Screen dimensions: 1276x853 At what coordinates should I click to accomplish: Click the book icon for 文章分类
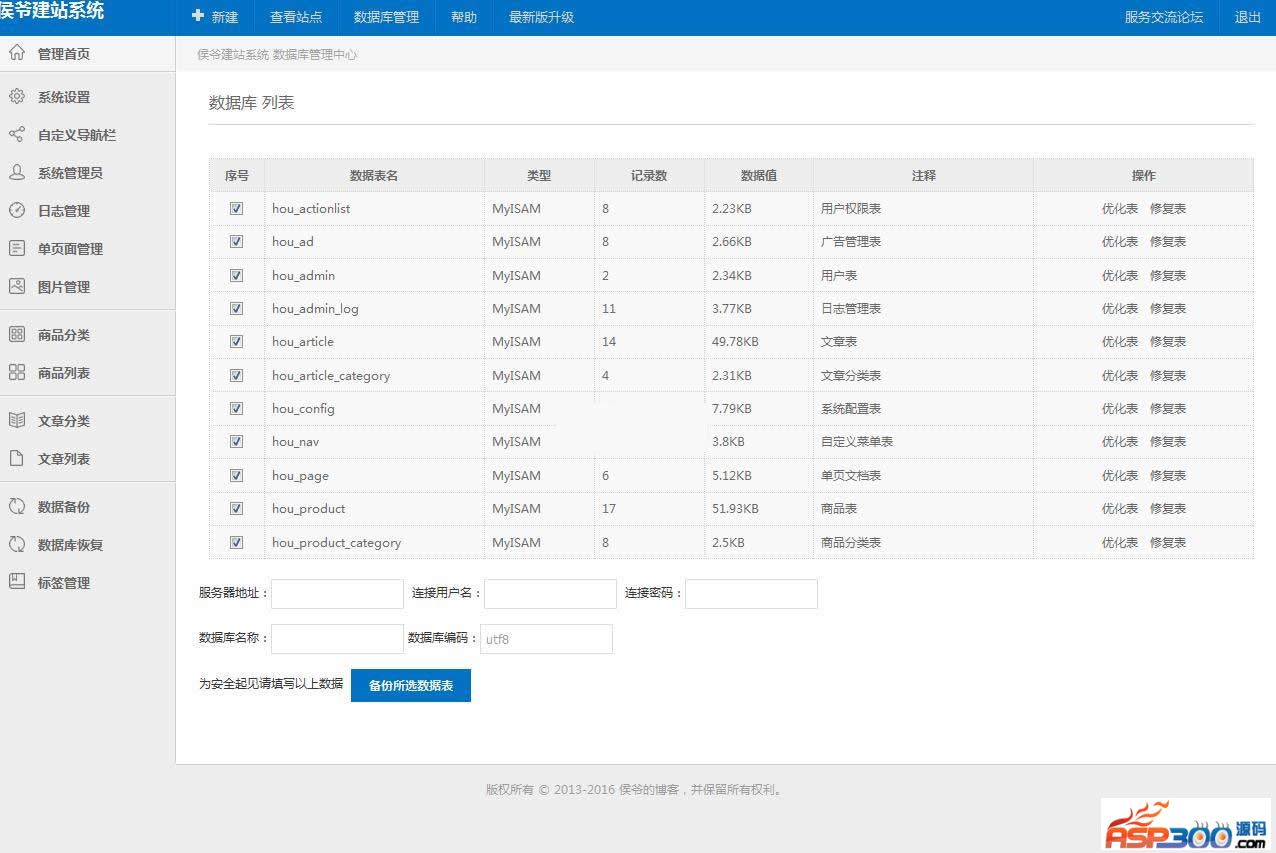(x=17, y=421)
